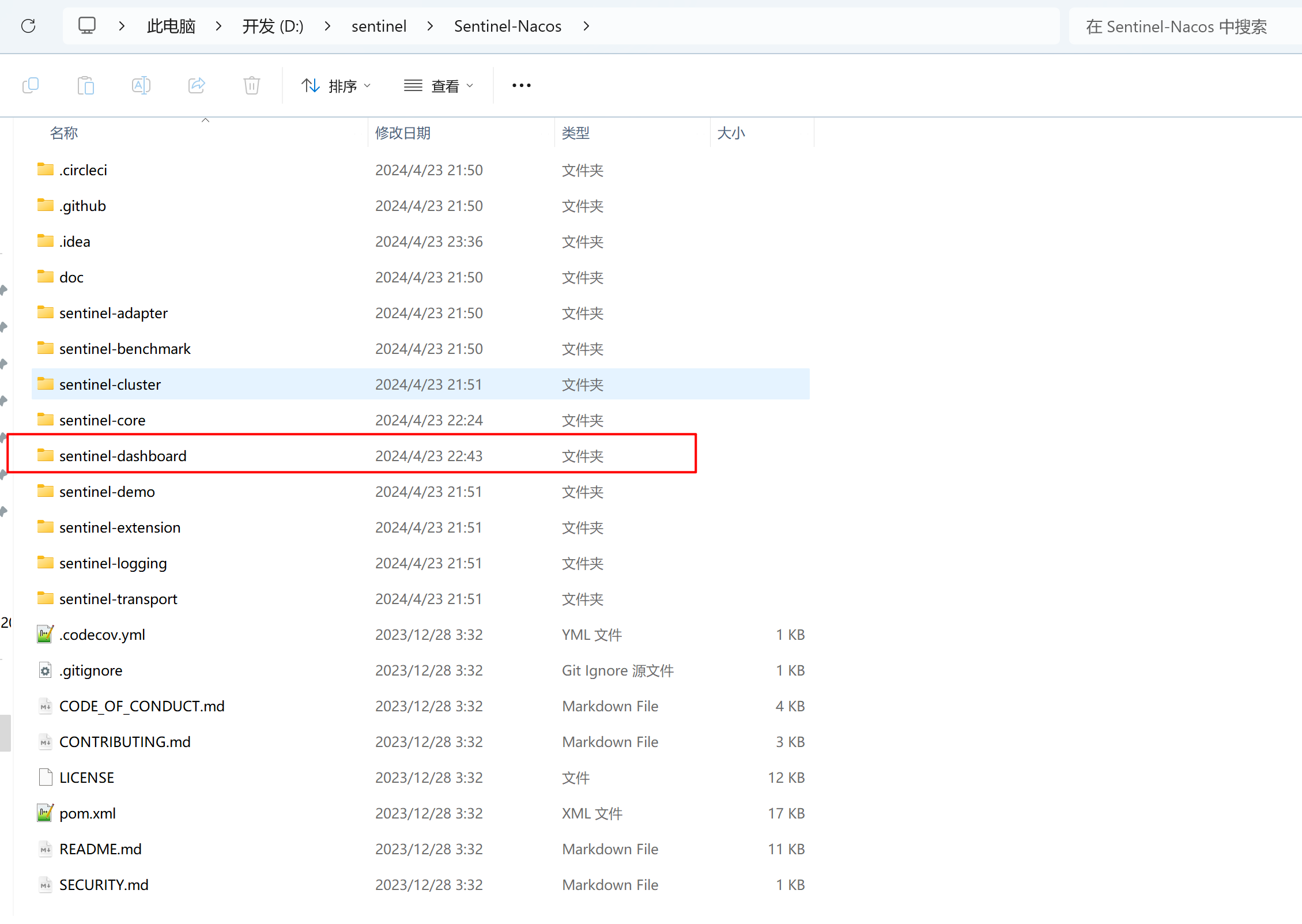Screen dimensions: 1302x924
Task: Click the Copy icon in the toolbar
Action: click(31, 85)
